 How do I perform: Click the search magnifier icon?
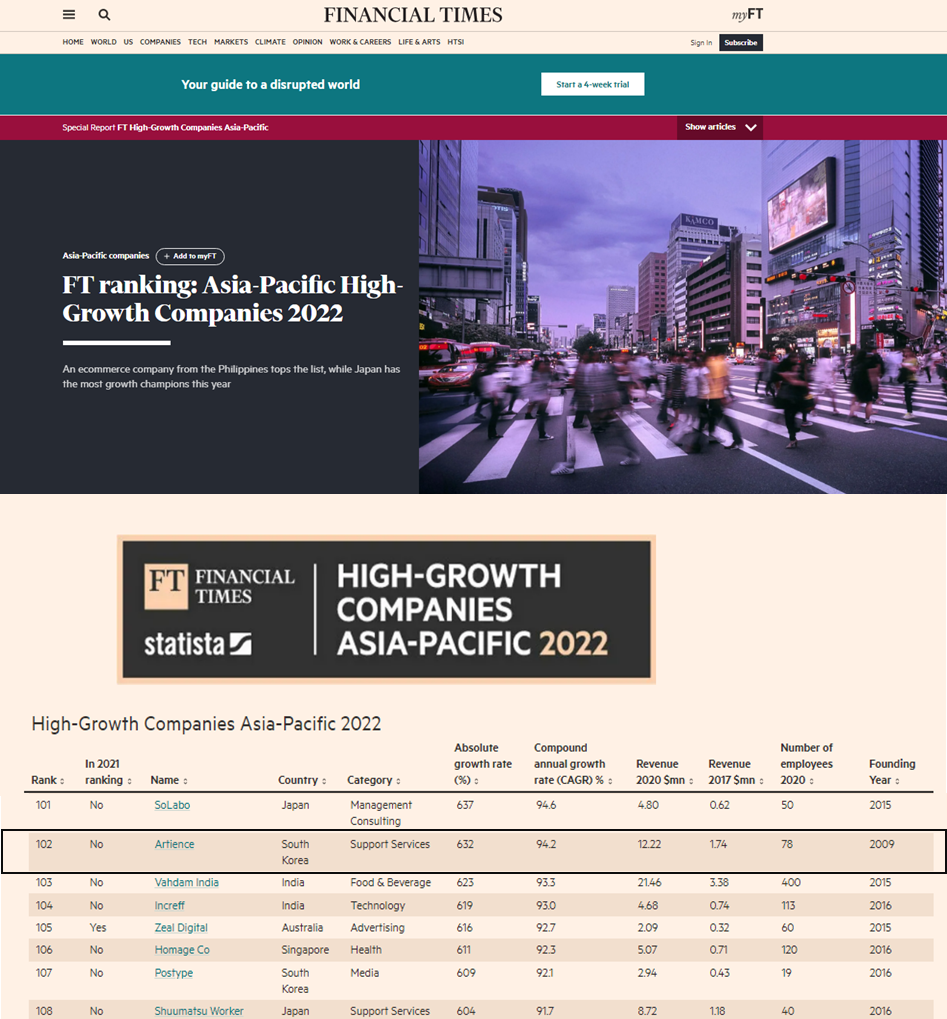(x=104, y=14)
